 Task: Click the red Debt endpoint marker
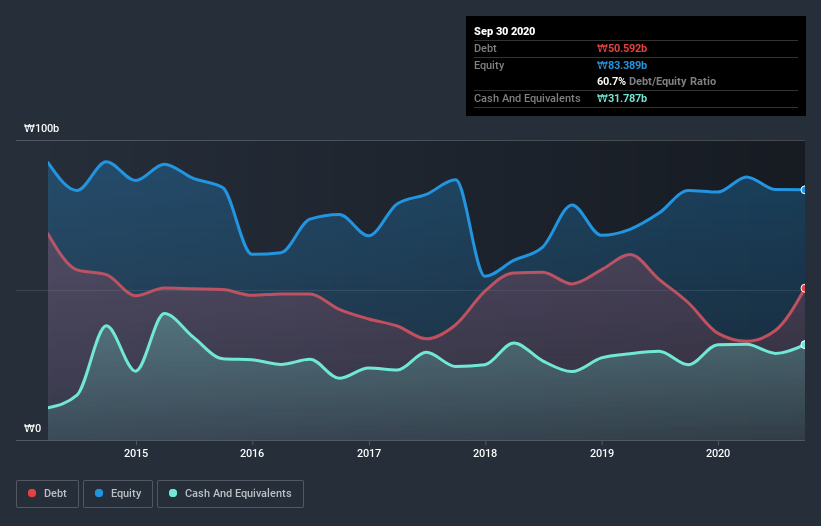pos(804,288)
